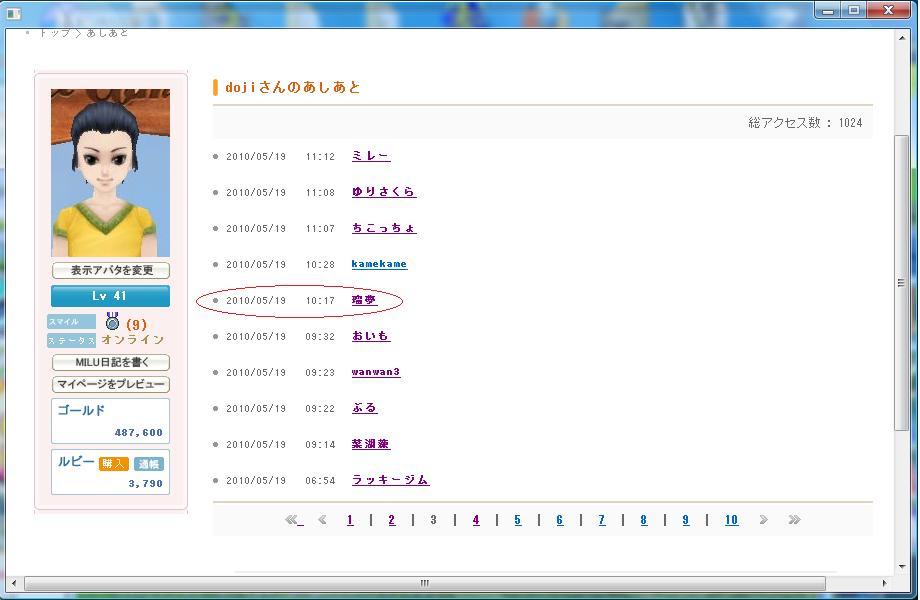920x600 pixels.
Task: Click the doji avatar image
Action: pyautogui.click(x=110, y=173)
